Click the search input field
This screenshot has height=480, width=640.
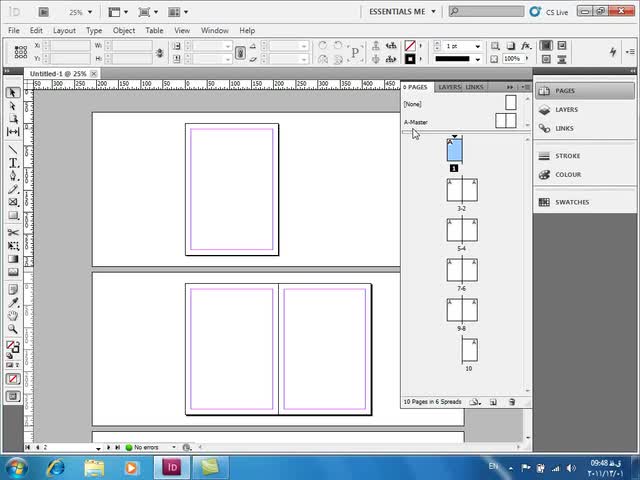(x=486, y=11)
